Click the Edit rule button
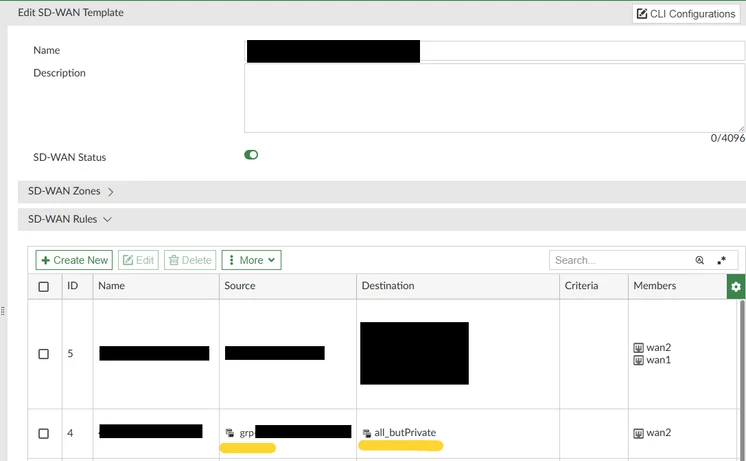The width and height of the screenshot is (746, 461). coord(138,260)
